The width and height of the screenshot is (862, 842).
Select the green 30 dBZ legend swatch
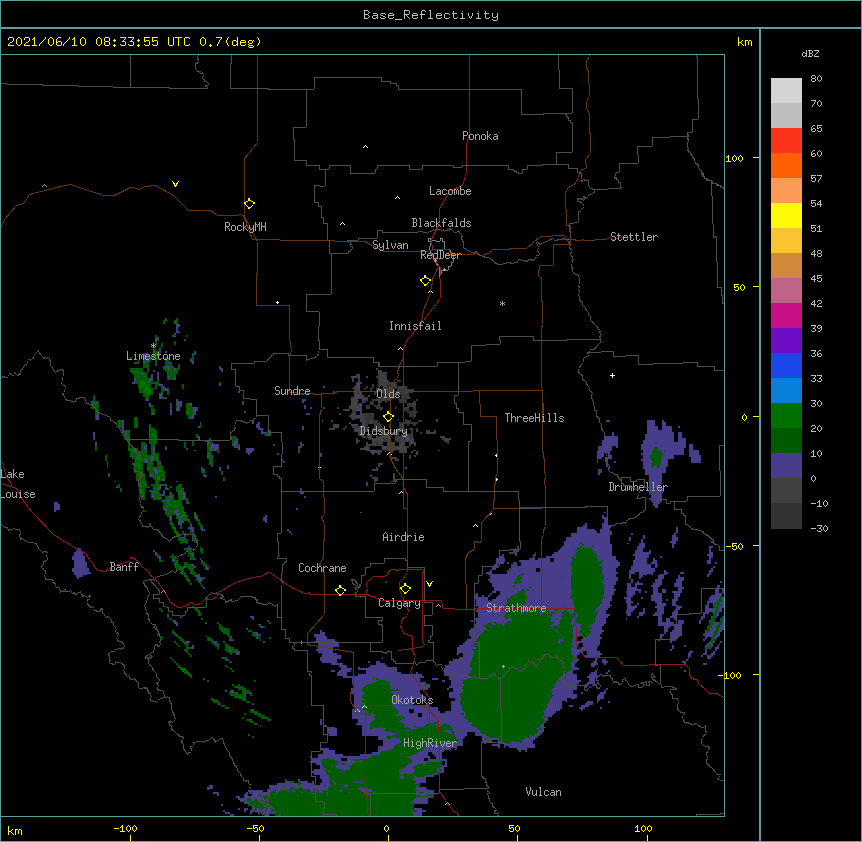pos(786,416)
